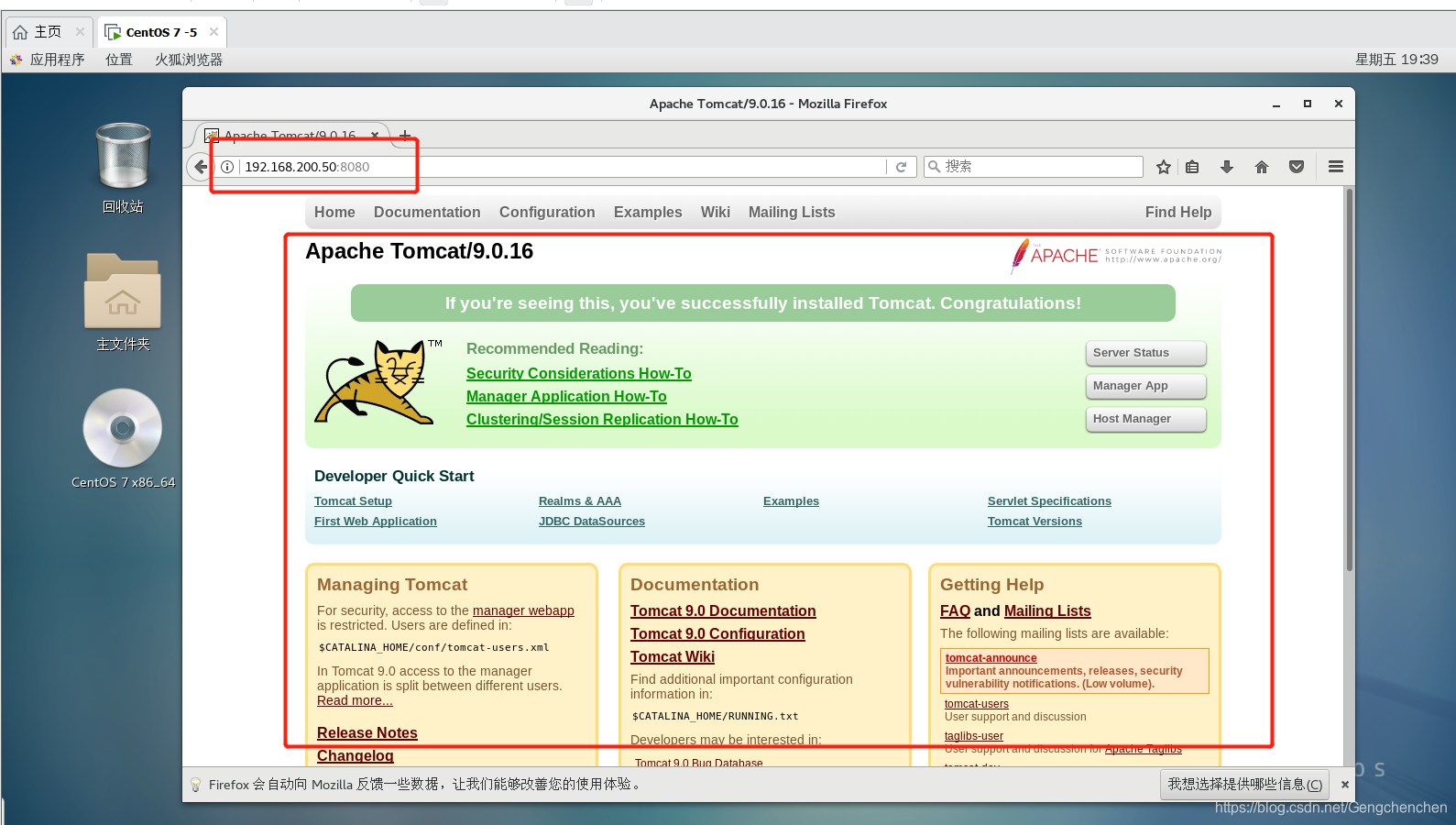Image resolution: width=1456 pixels, height=825 pixels.
Task: Open the downloads arrow icon
Action: point(1227,167)
